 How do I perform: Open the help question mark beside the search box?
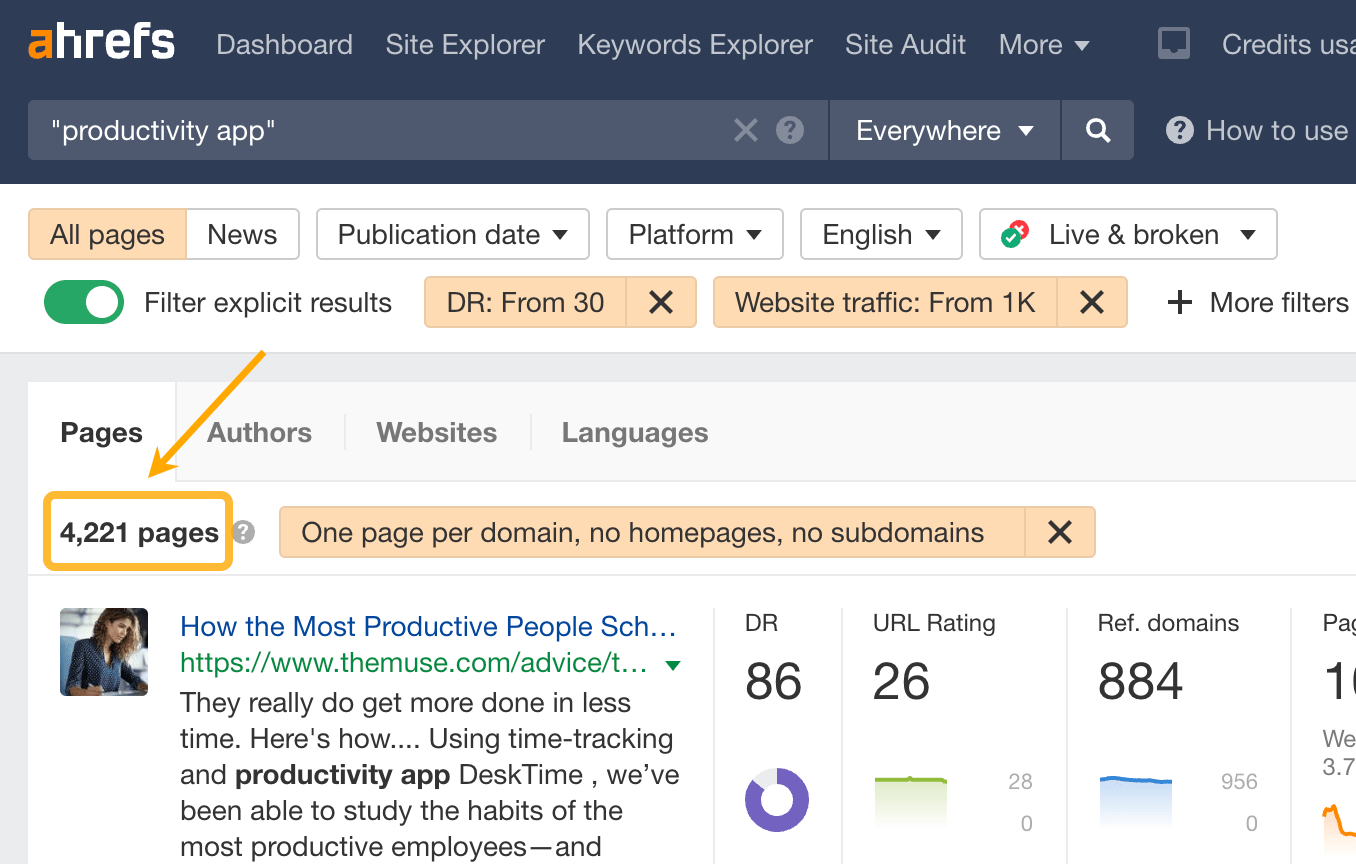click(x=789, y=130)
